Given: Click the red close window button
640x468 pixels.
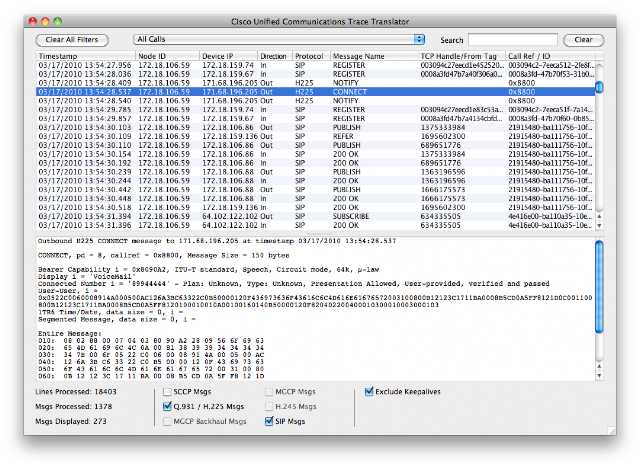Looking at the screenshot, I should point(33,22).
